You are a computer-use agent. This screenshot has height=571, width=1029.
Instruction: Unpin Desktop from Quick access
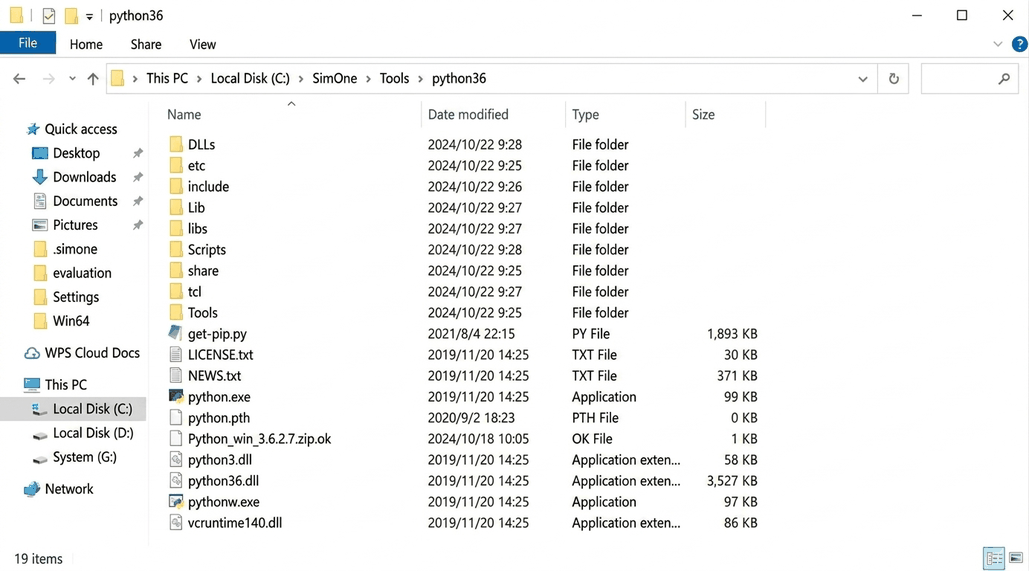point(138,153)
